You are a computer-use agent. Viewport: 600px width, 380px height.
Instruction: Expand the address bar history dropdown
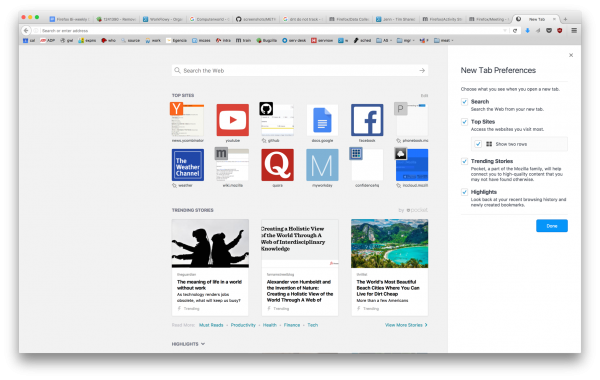click(505, 31)
